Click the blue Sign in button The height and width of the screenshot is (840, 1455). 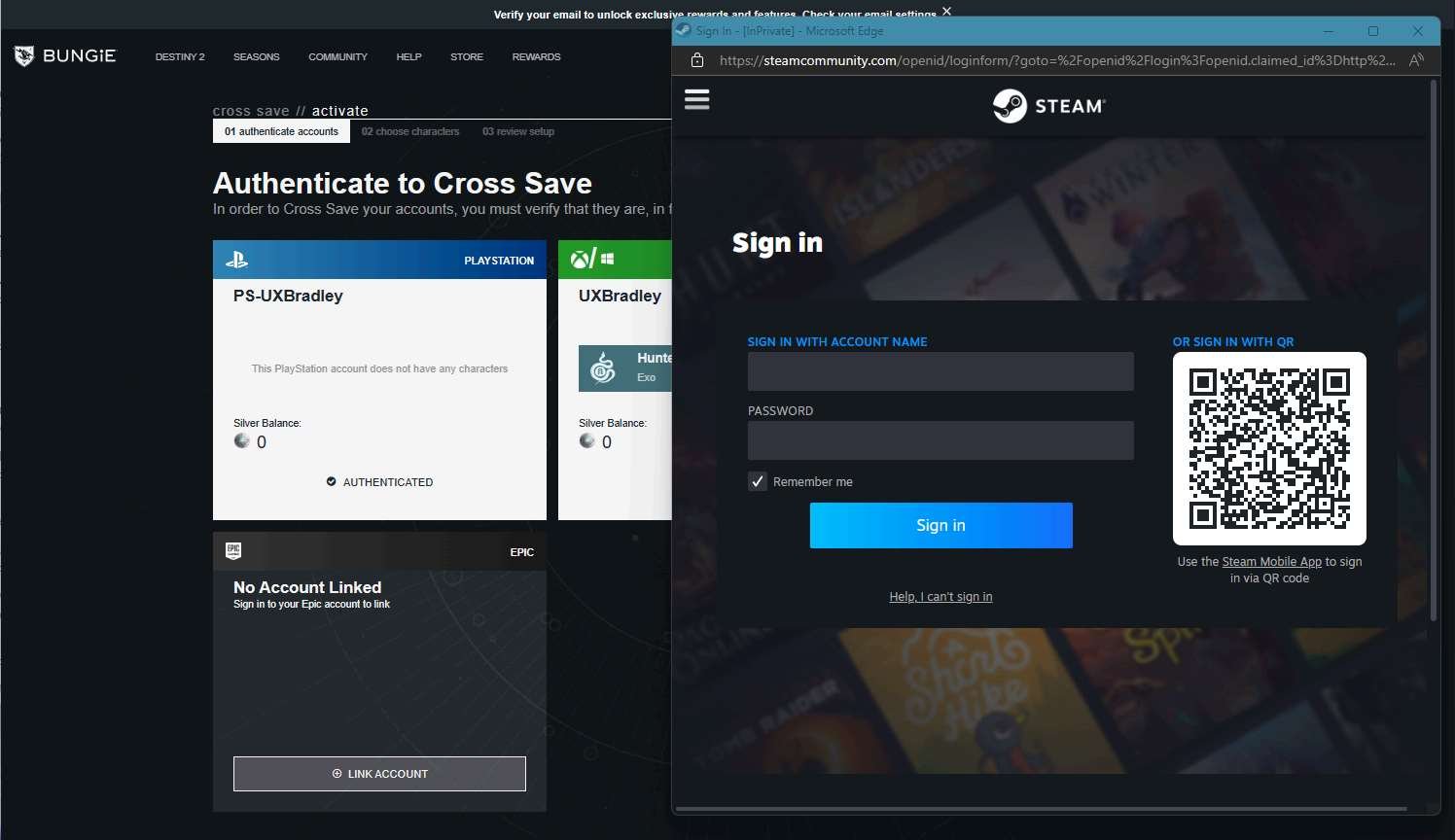point(941,525)
